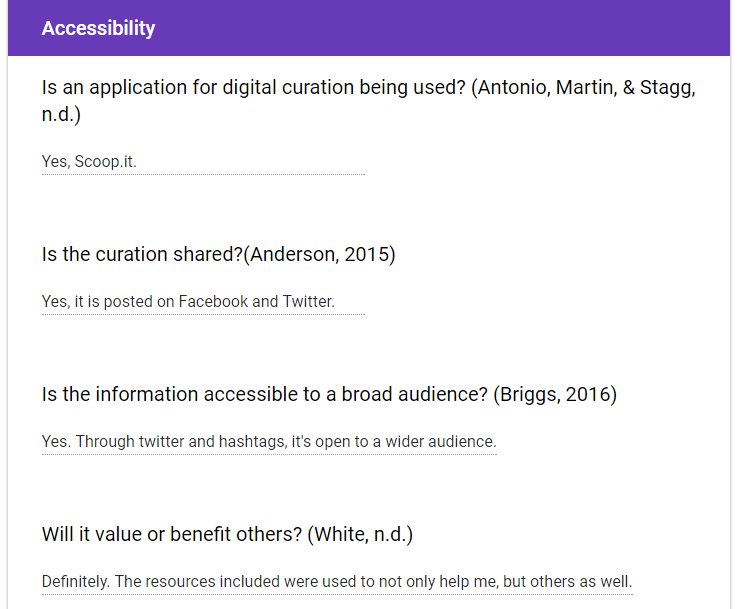740x609 pixels.
Task: Edit the "Yes, Scoop.it." answer field
Action: (203, 162)
